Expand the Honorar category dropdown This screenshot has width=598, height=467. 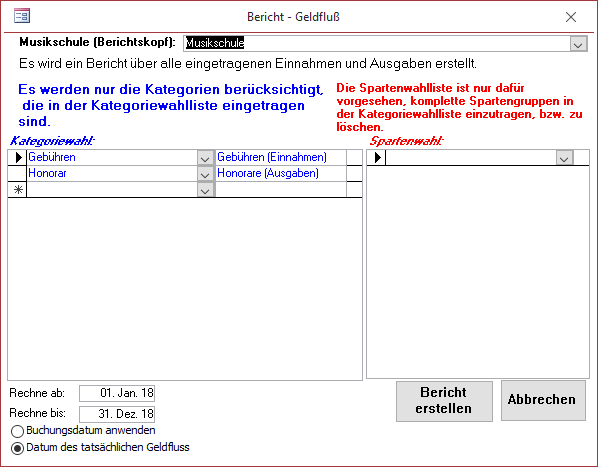point(205,173)
